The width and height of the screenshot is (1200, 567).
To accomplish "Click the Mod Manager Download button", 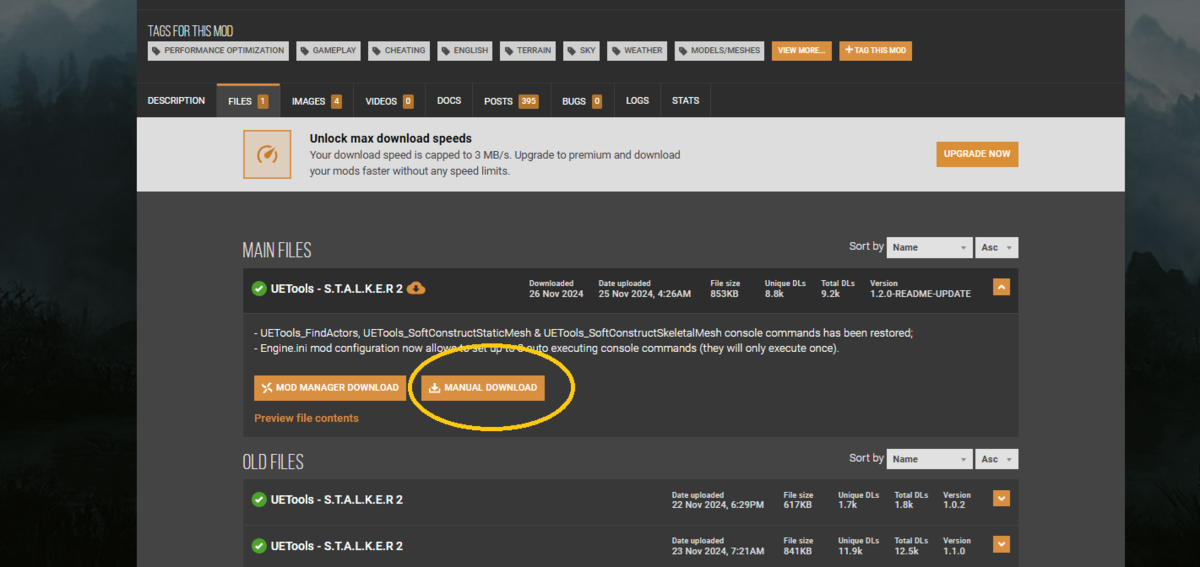I will pos(330,388).
